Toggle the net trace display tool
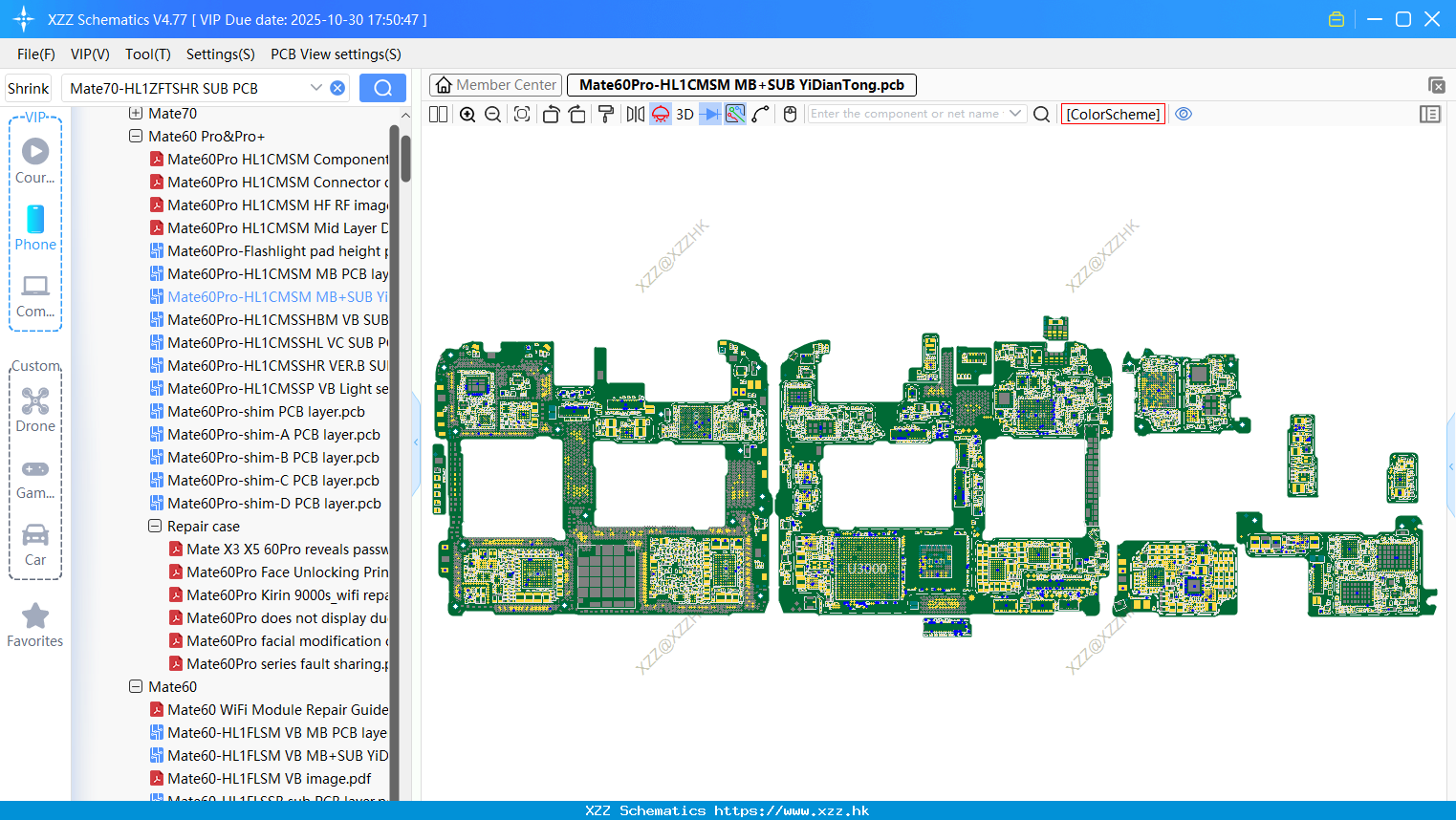Image resolution: width=1456 pixels, height=820 pixels. [x=735, y=114]
